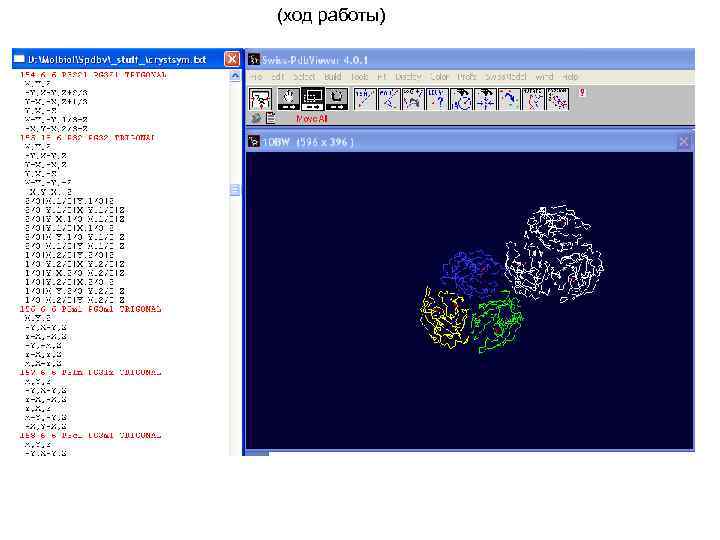Open the Build menu

(x=332, y=77)
